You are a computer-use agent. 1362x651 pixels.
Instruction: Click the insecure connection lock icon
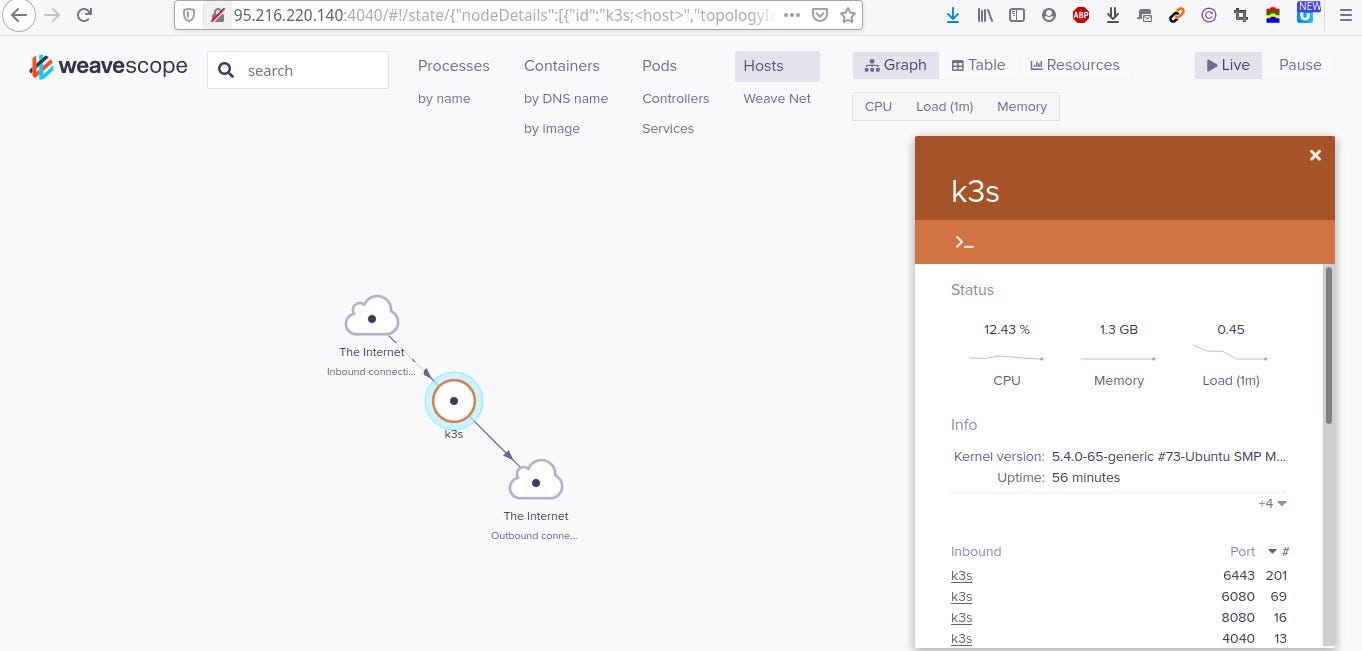(x=218, y=15)
